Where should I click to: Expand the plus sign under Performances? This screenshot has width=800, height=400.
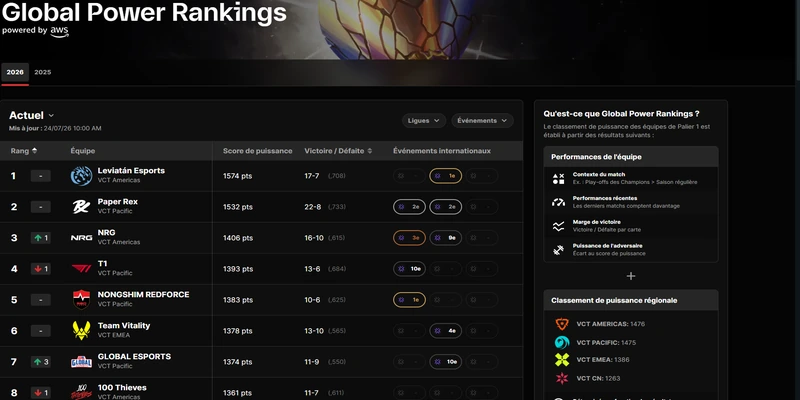pyautogui.click(x=631, y=276)
